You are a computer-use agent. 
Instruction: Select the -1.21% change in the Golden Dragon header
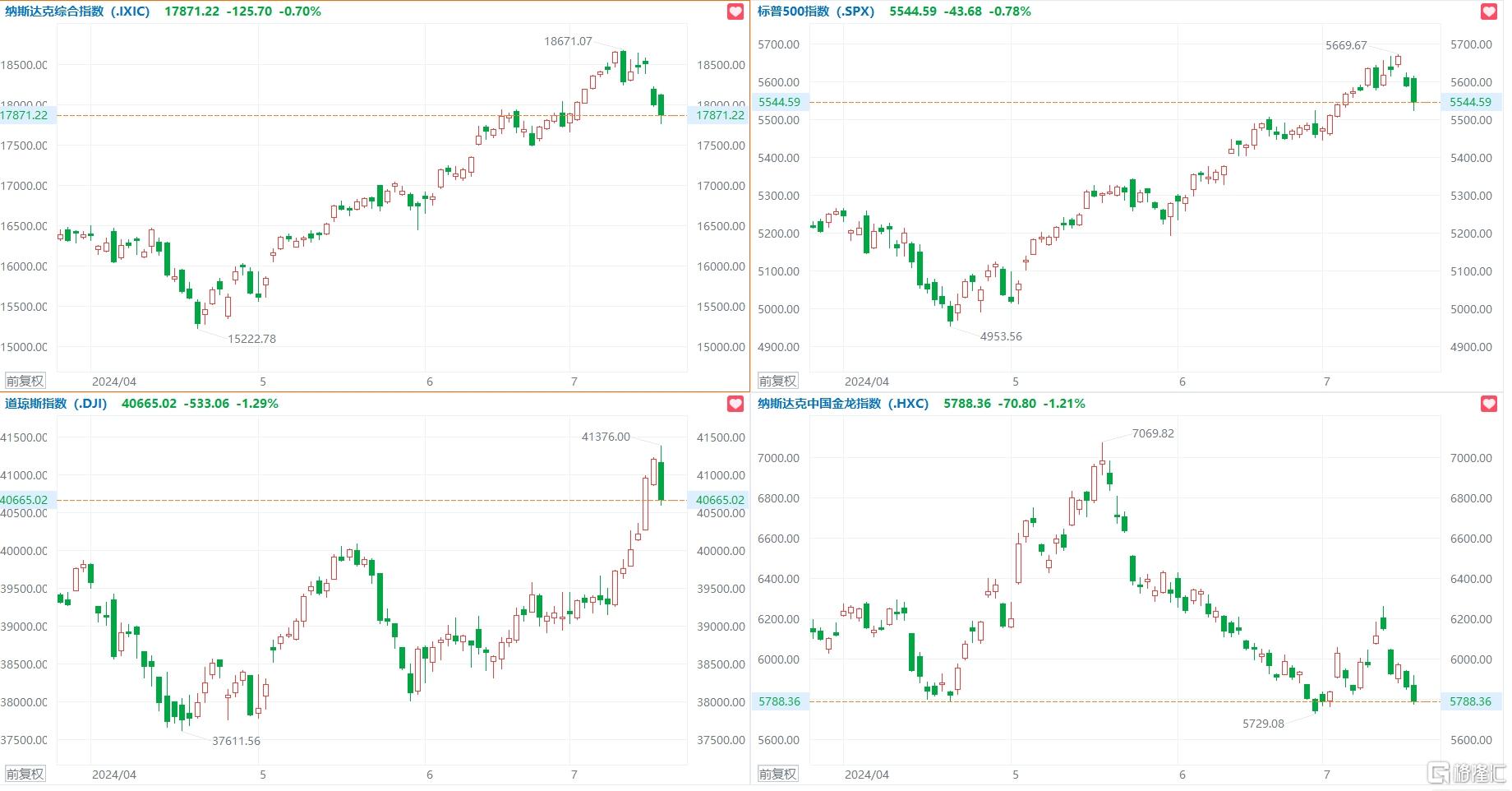tap(1063, 404)
